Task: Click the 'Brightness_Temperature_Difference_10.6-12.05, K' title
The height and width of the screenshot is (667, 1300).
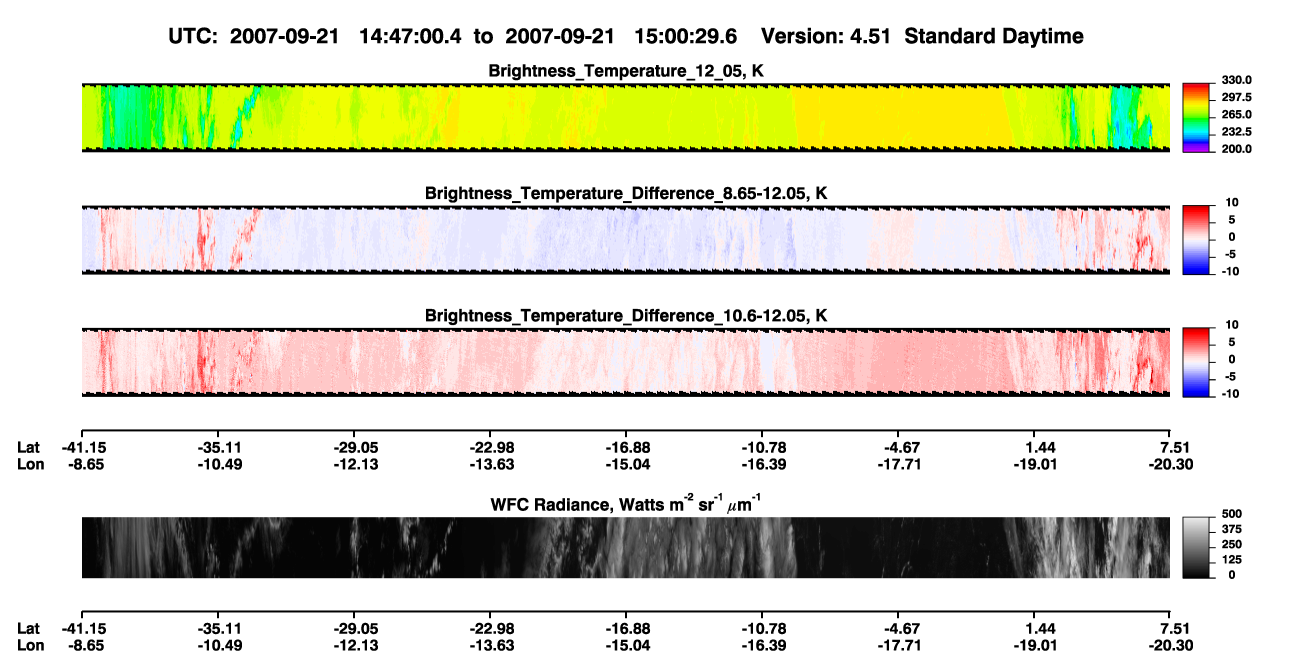Action: (x=626, y=316)
